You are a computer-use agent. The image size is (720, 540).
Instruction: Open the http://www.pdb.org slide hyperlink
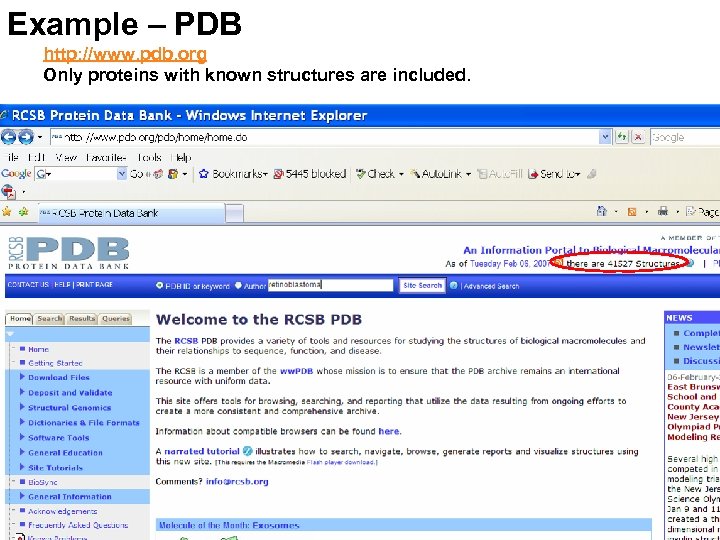[125, 54]
